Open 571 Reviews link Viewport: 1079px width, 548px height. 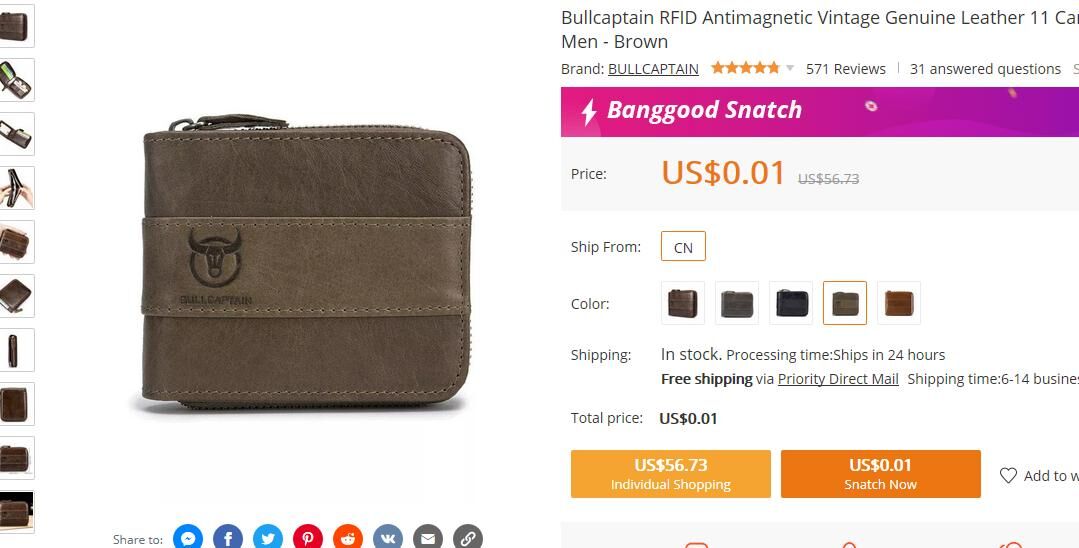pos(846,69)
